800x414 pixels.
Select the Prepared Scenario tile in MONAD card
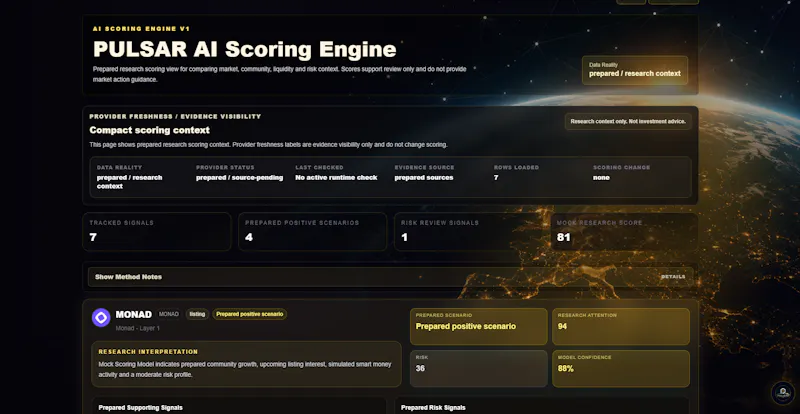479,327
